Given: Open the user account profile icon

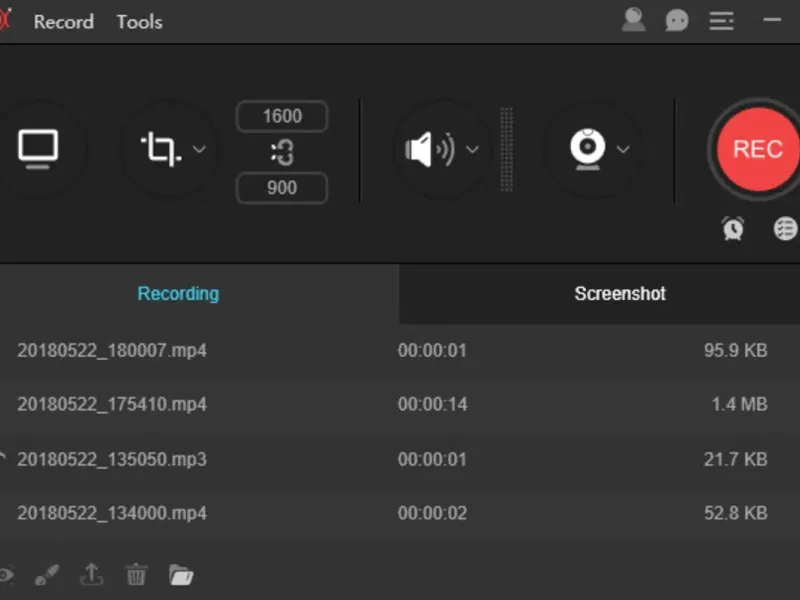Looking at the screenshot, I should [634, 20].
